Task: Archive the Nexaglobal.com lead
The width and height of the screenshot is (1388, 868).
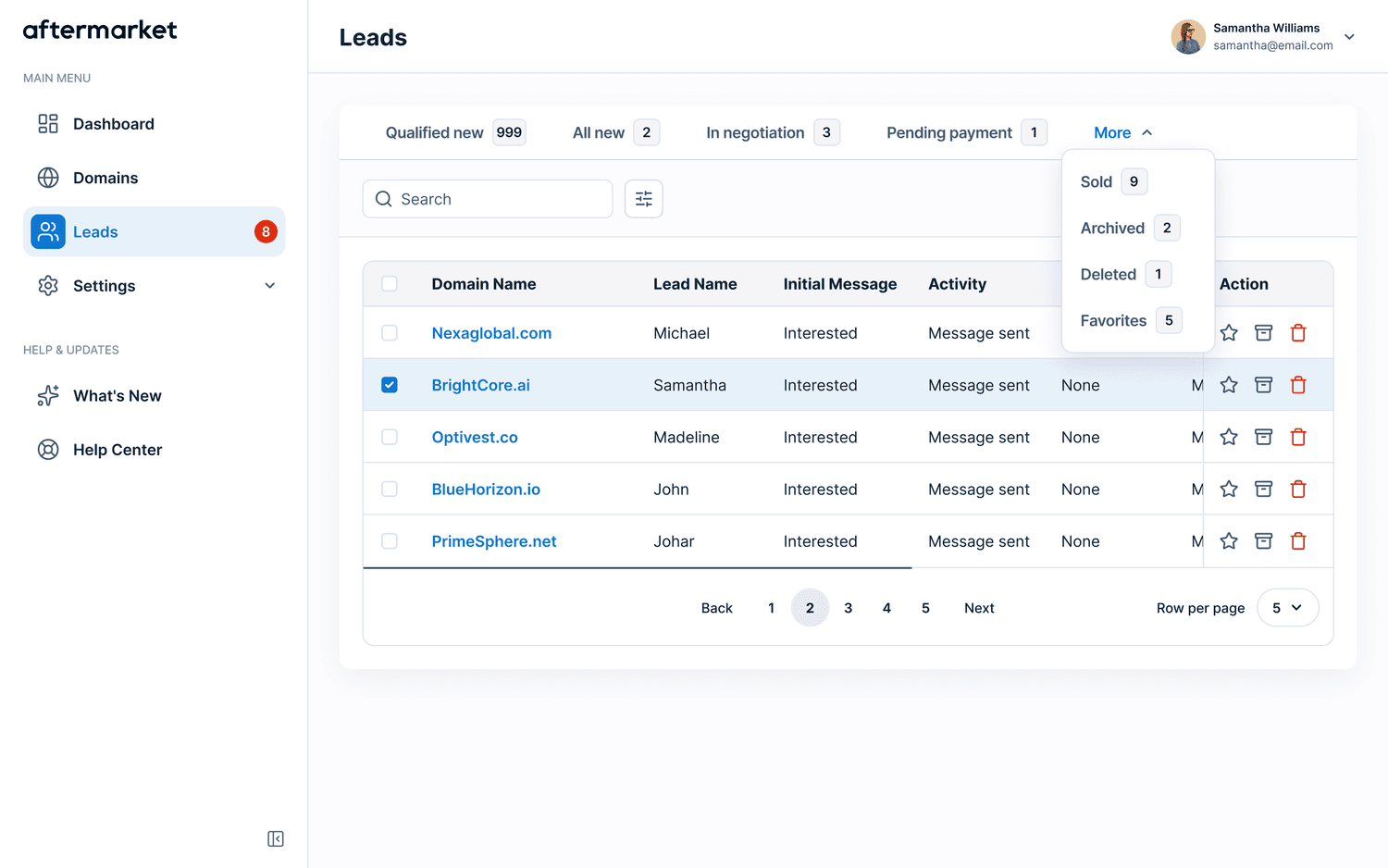Action: pos(1263,333)
